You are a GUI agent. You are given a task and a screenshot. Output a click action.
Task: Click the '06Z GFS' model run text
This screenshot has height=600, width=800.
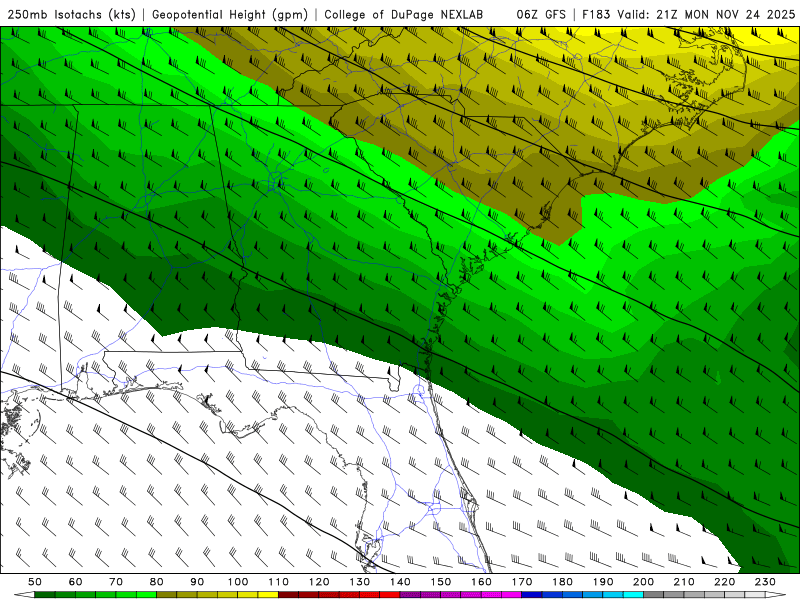tap(541, 15)
